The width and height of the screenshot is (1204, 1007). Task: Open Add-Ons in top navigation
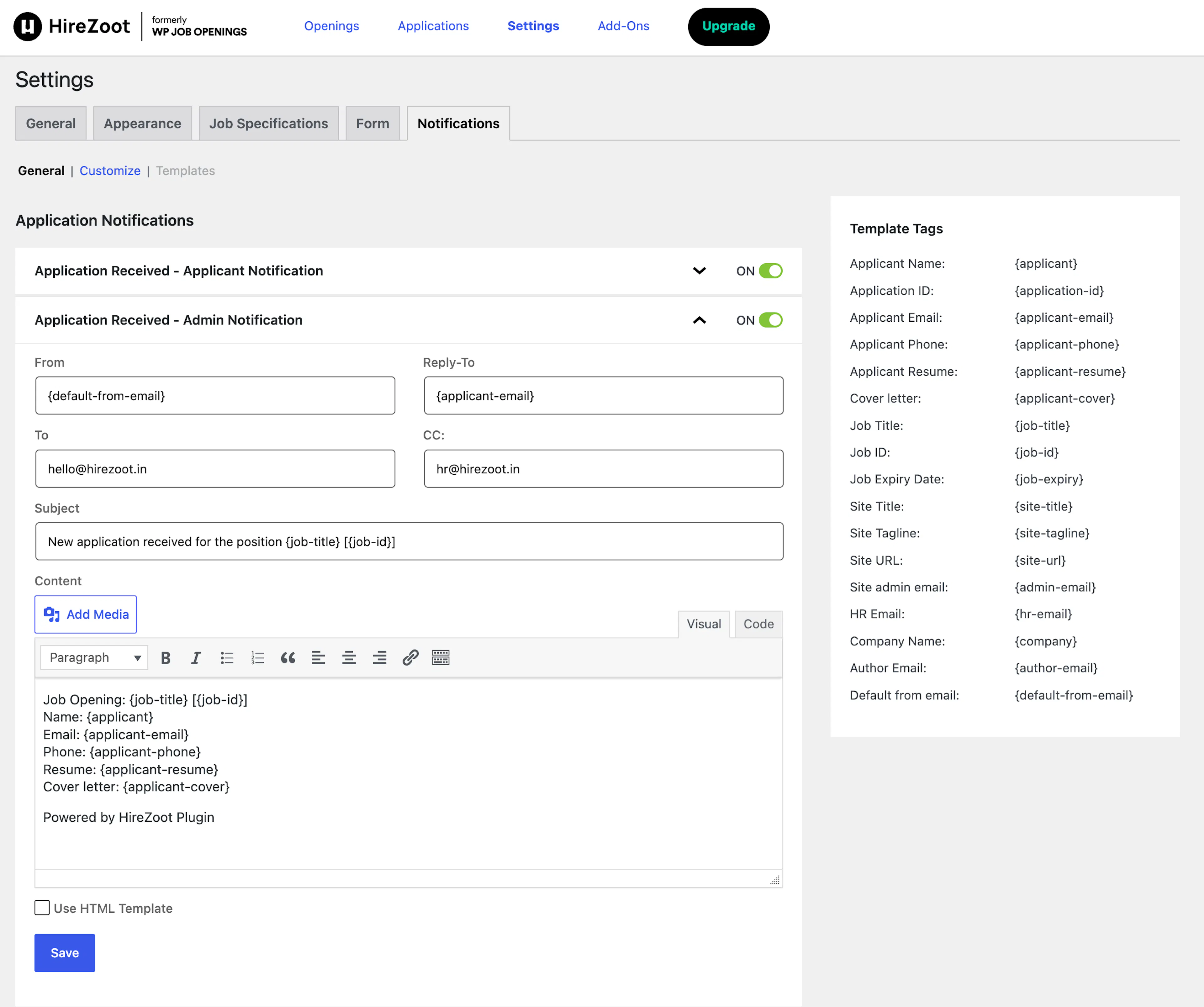(623, 26)
